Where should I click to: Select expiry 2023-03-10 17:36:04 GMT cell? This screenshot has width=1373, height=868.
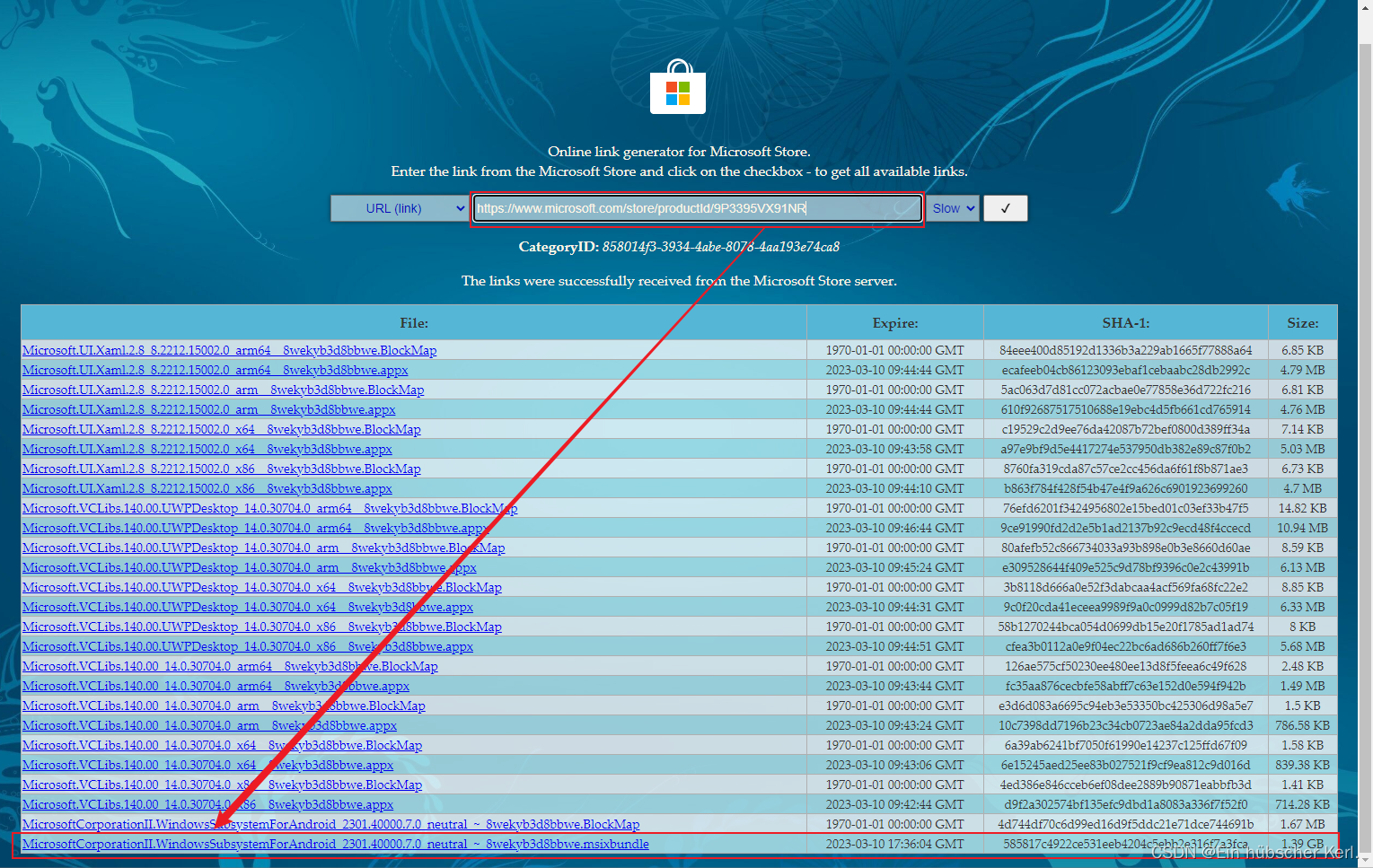895,844
